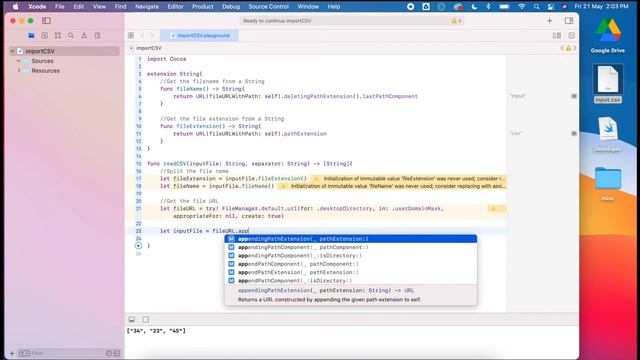Viewport: 640px width, 360px height.
Task: Choose appendingPathExtension(_ pathExtension:) completion
Action: point(351,239)
